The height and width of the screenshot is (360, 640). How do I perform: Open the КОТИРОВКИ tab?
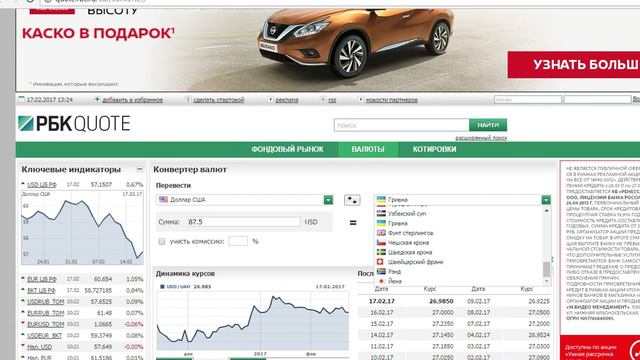click(x=434, y=149)
